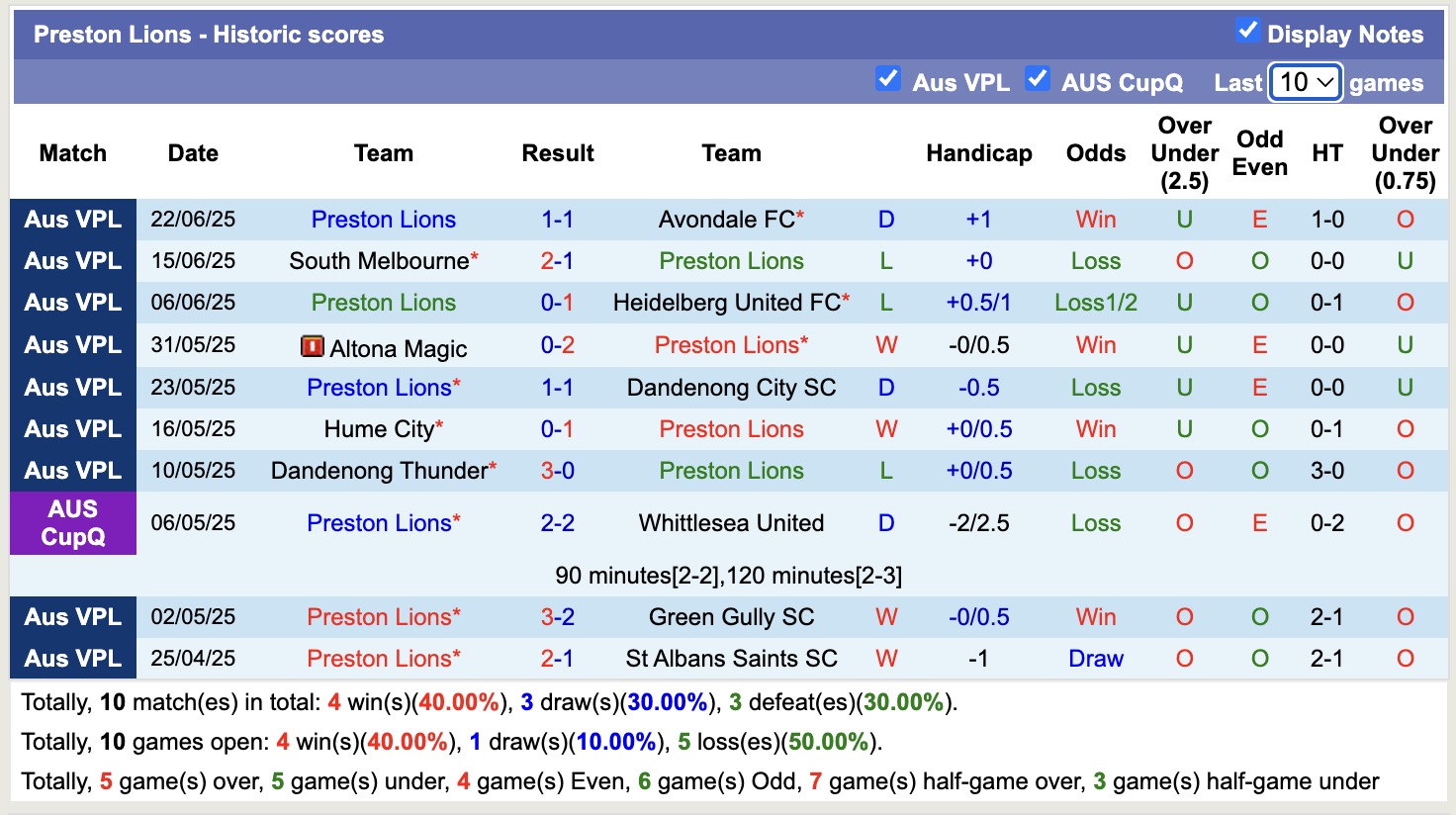The image size is (1456, 815).
Task: Open the 2-2 Whittlesea United match result
Action: pyautogui.click(x=557, y=523)
